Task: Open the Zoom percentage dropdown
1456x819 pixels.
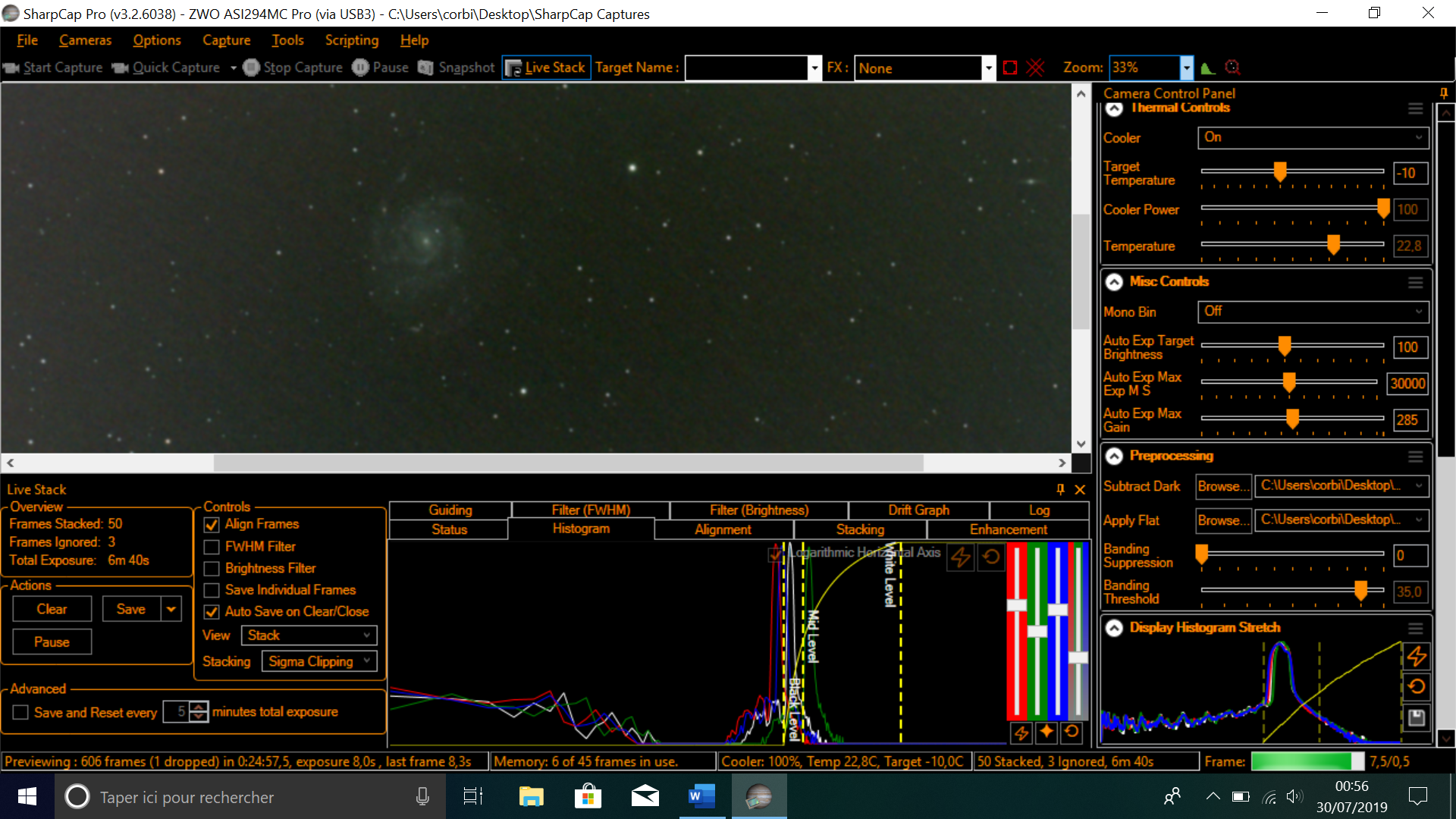Action: [1186, 67]
